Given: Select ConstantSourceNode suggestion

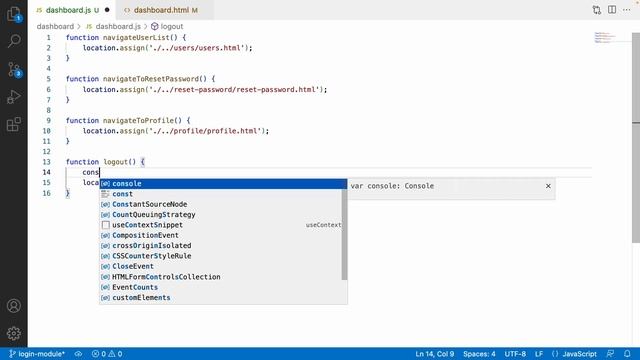Looking at the screenshot, I should coord(221,204).
